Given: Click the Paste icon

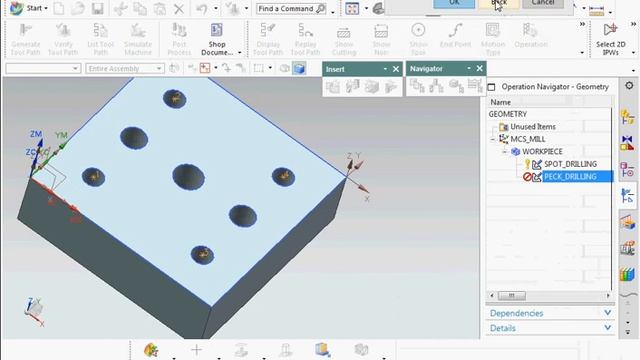Looking at the screenshot, I should click(160, 8).
